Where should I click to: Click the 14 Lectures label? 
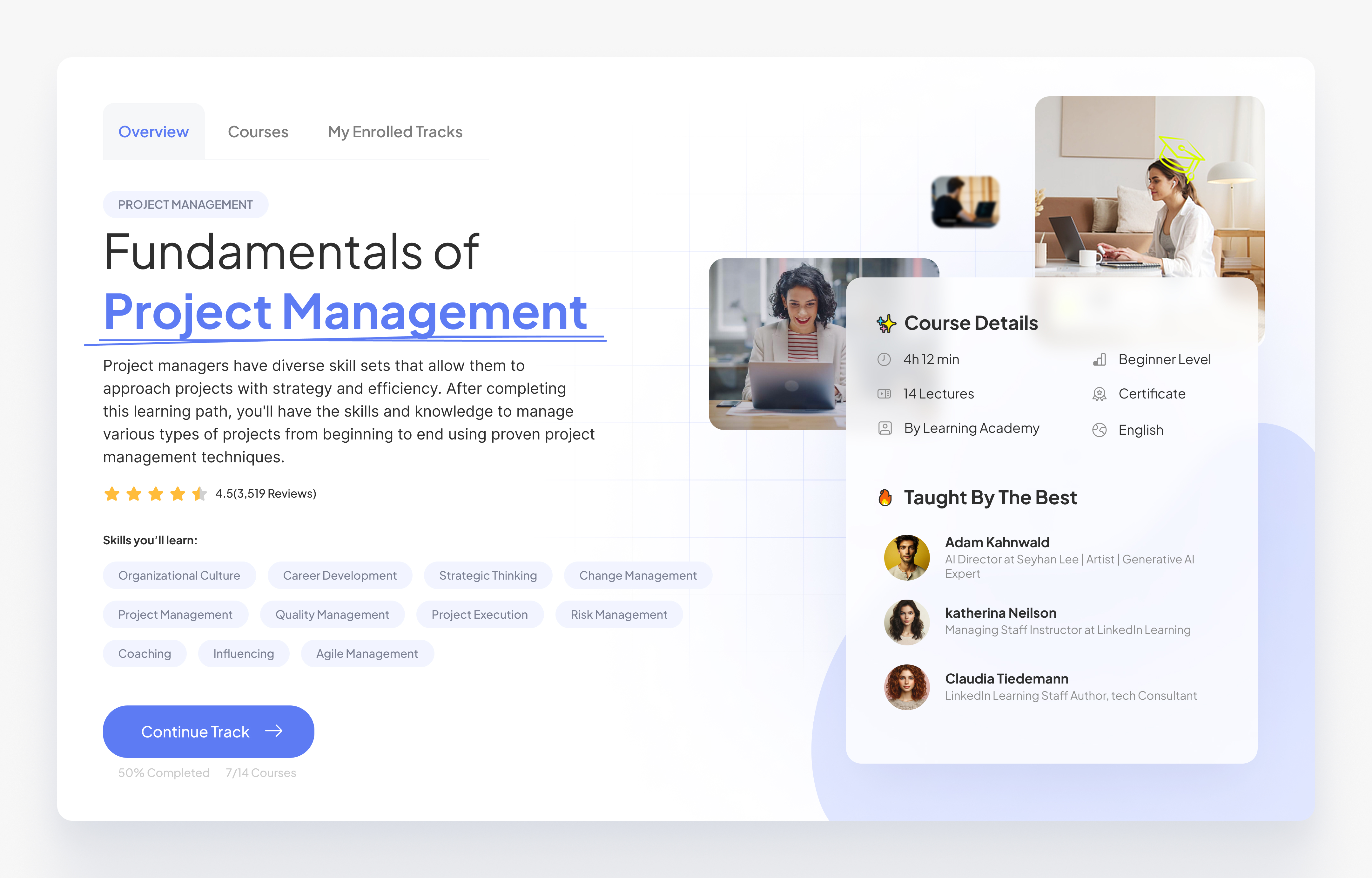point(938,393)
